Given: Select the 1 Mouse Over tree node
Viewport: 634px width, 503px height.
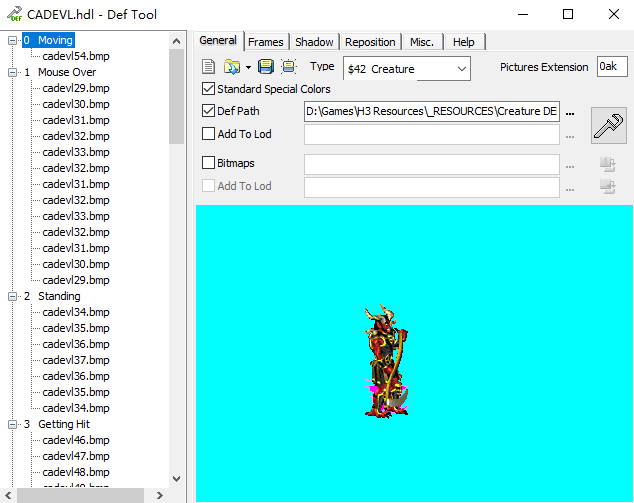Looking at the screenshot, I should point(60,72).
